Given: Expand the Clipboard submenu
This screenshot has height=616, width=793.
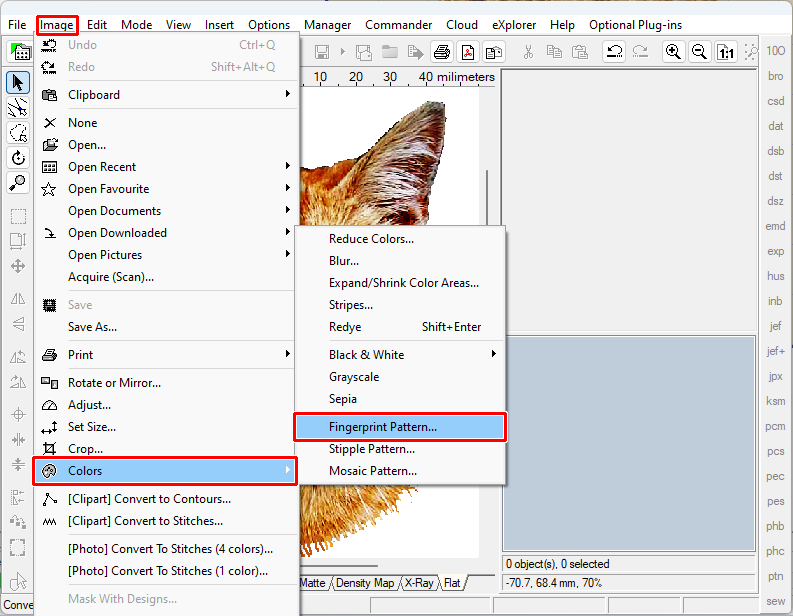Looking at the screenshot, I should pos(166,95).
